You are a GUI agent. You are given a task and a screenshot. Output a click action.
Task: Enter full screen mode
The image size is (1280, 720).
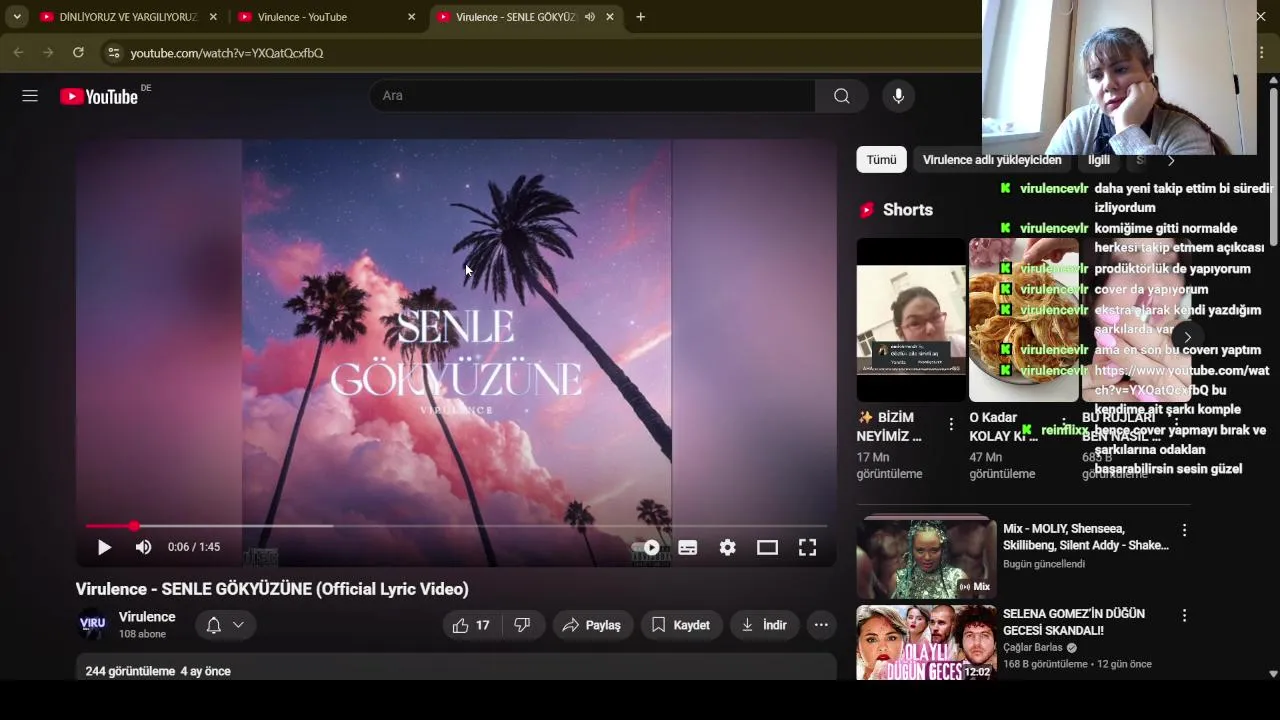pos(807,547)
